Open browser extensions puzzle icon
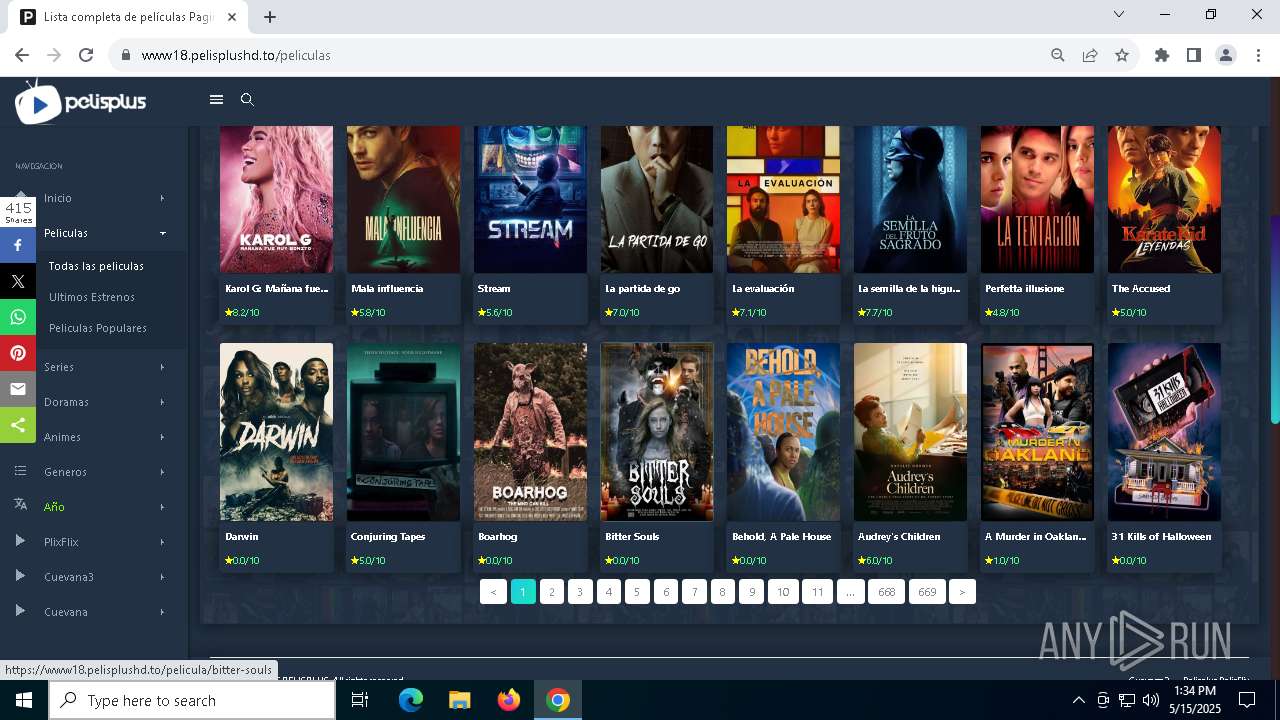The width and height of the screenshot is (1280, 720). click(x=1162, y=55)
